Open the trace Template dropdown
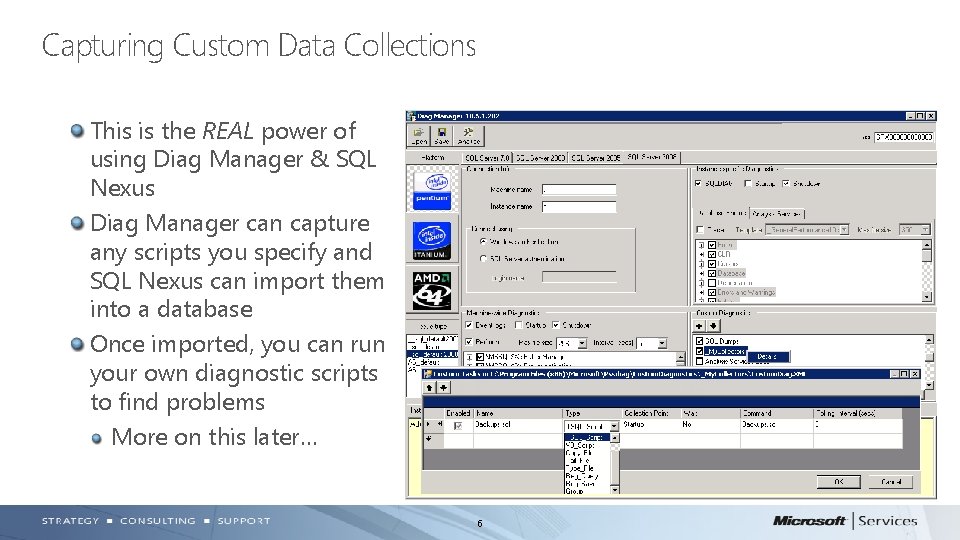Image resolution: width=960 pixels, height=540 pixels. (x=844, y=230)
